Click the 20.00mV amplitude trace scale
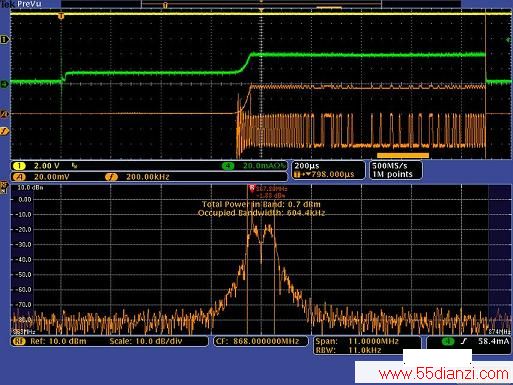 [x=52, y=177]
